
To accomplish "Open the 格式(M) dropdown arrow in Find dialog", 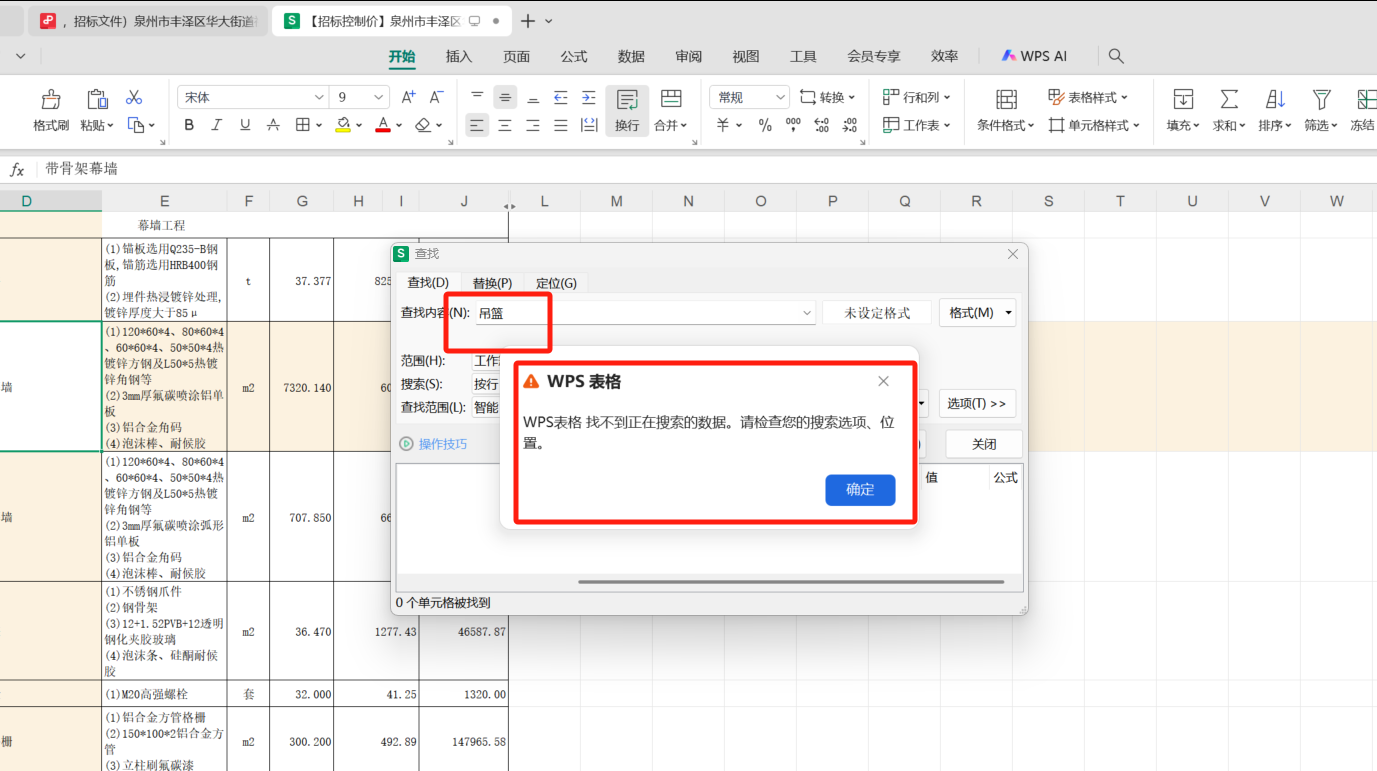I will 1008,313.
